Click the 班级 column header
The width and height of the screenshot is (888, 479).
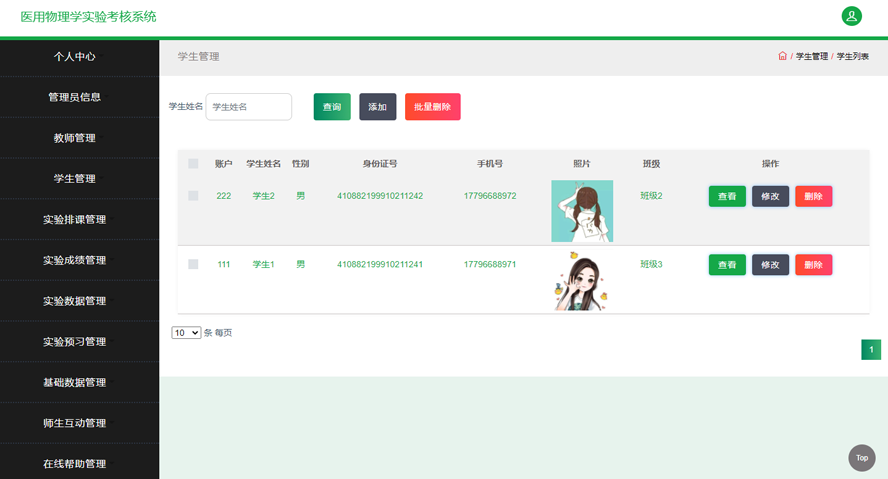click(x=651, y=164)
